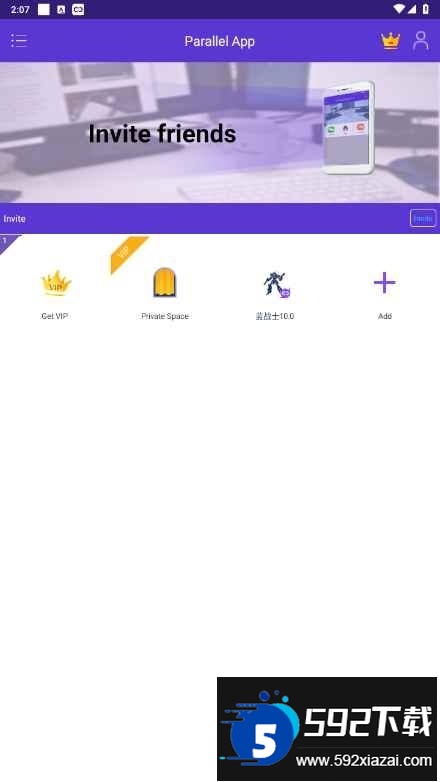Viewport: 440px width, 782px height.
Task: Check the Wi-Fi status bar icon
Action: coord(399,9)
